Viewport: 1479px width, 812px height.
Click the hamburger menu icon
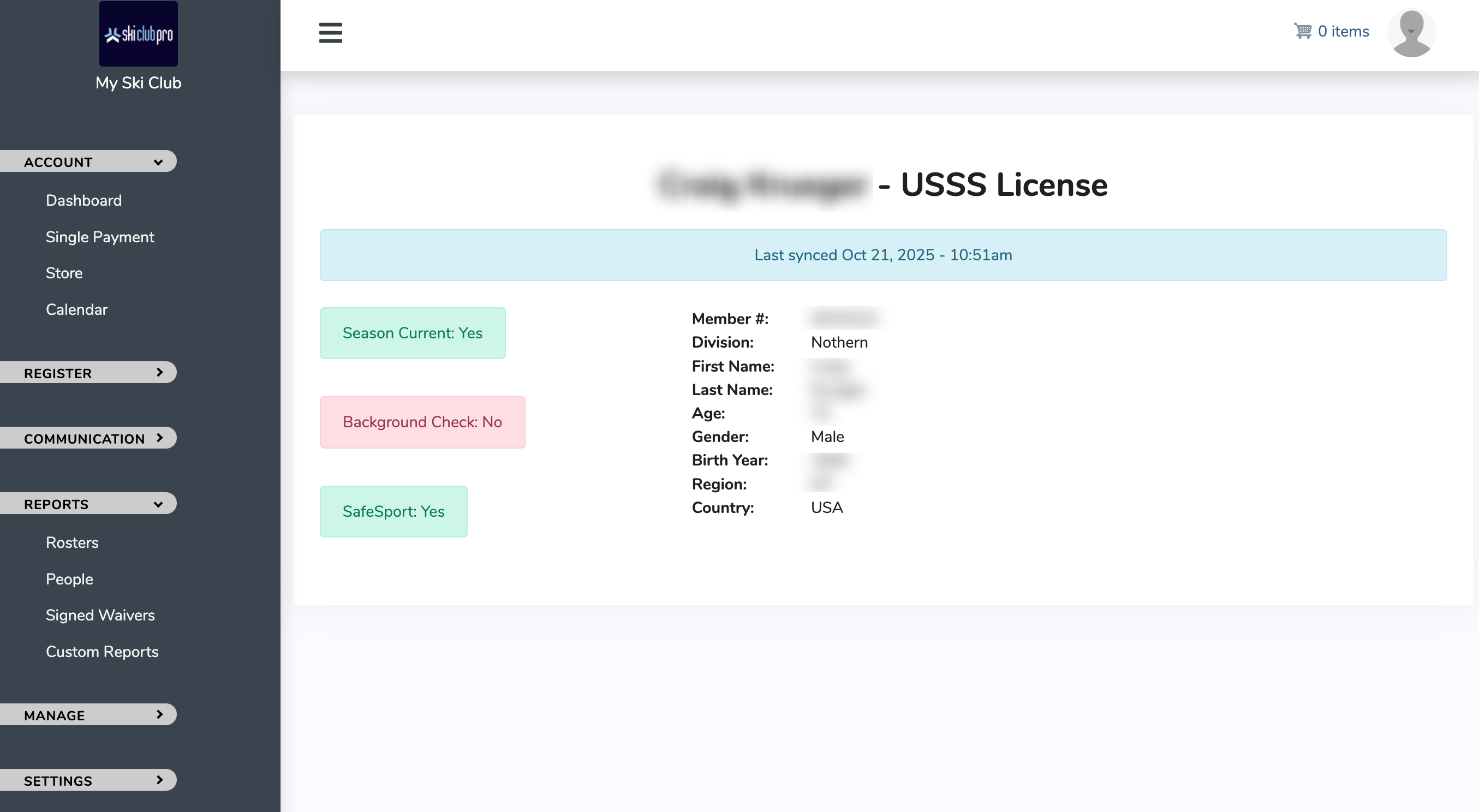(x=330, y=33)
